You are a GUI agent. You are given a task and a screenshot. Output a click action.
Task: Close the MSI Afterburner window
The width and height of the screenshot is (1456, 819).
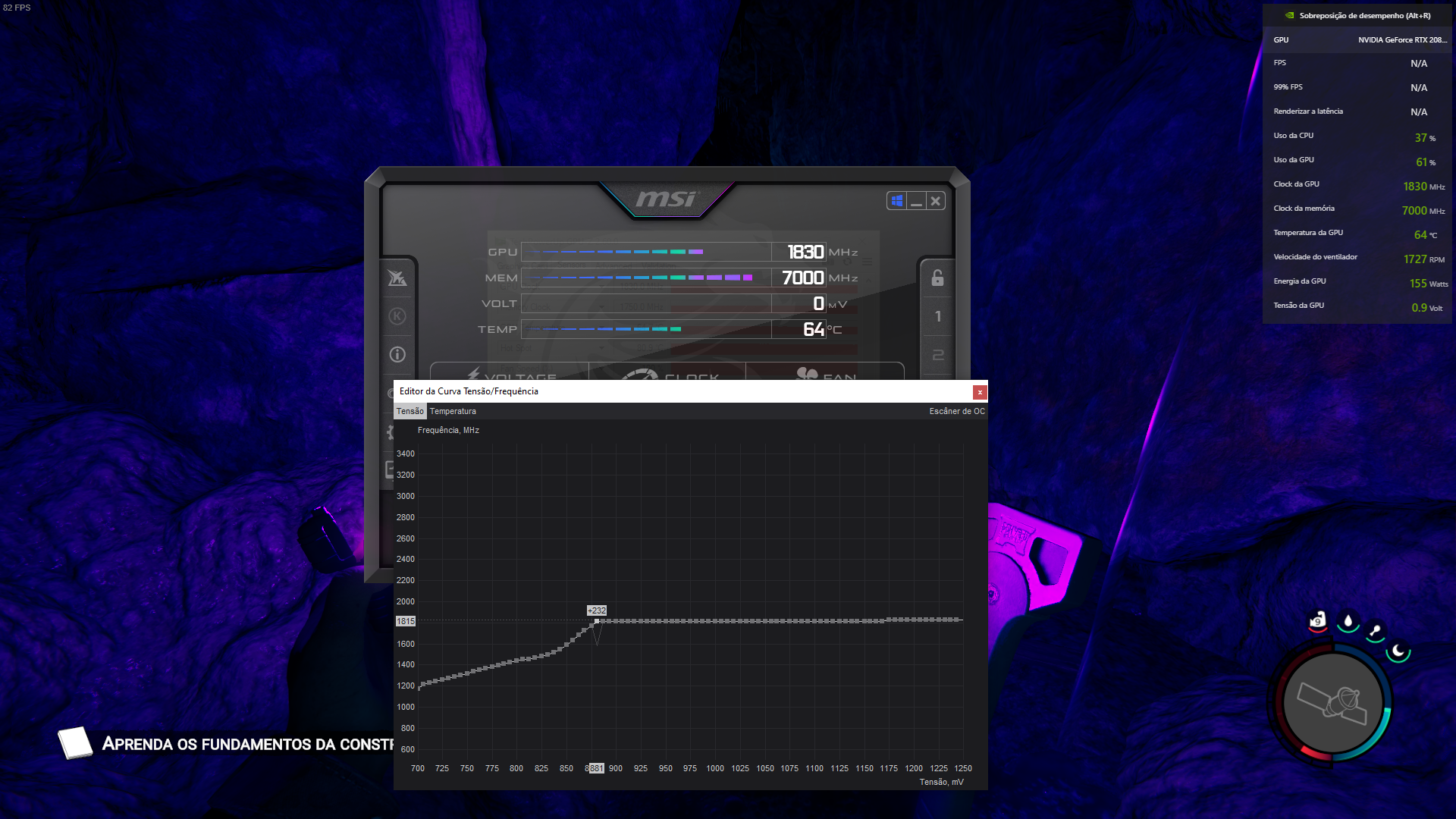pyautogui.click(x=936, y=201)
